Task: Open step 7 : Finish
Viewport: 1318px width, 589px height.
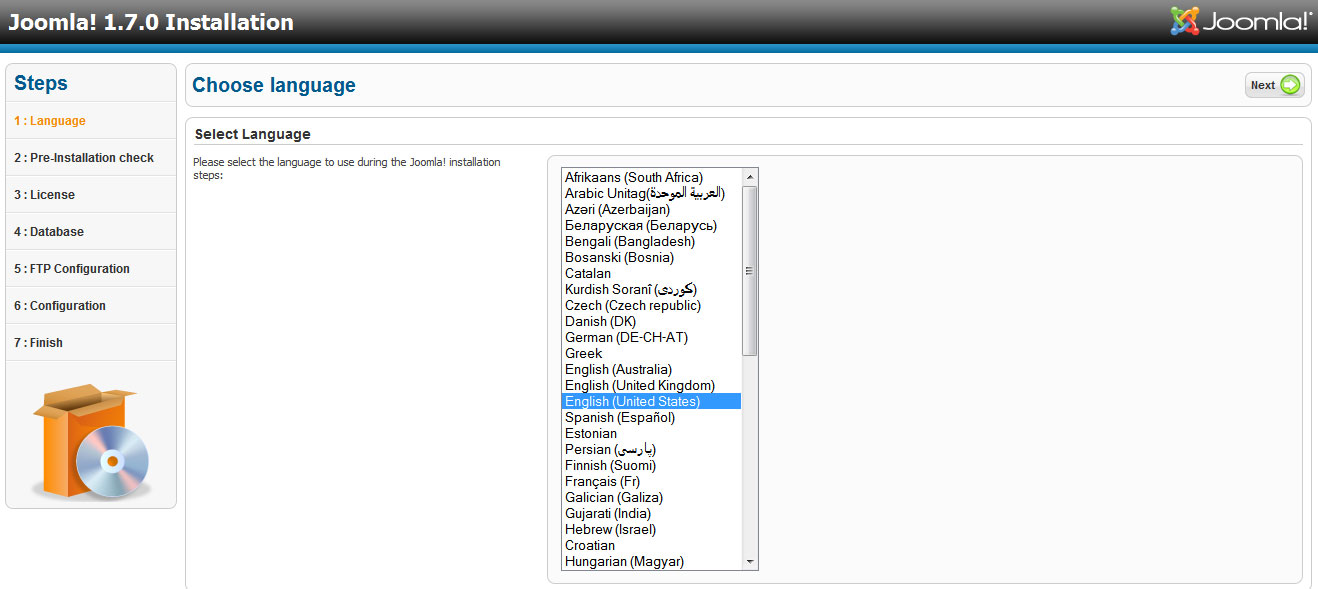Action: [91, 343]
